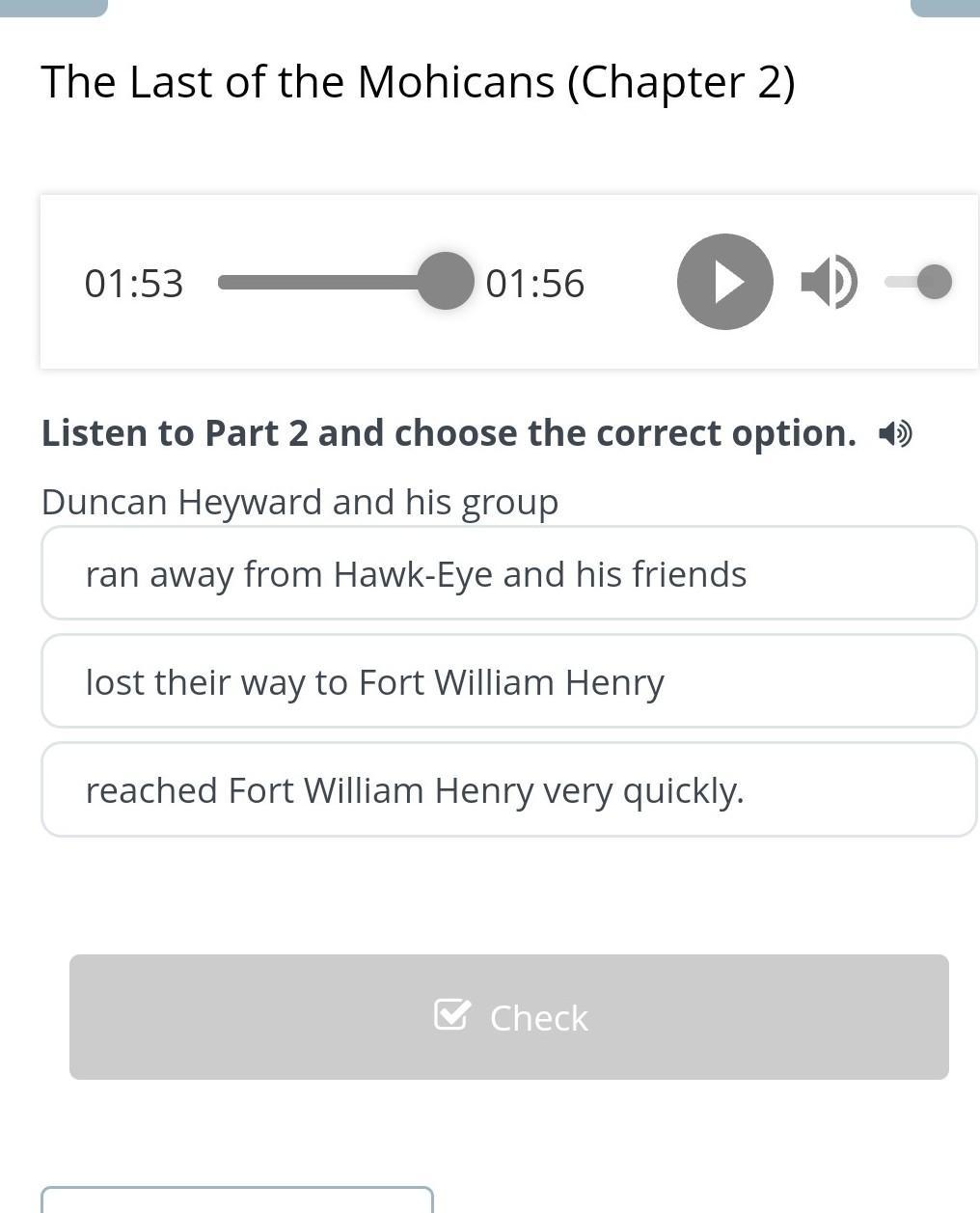Viewport: 980px width, 1213px height.
Task: Click the total duration 01:56 label
Action: pos(535,284)
